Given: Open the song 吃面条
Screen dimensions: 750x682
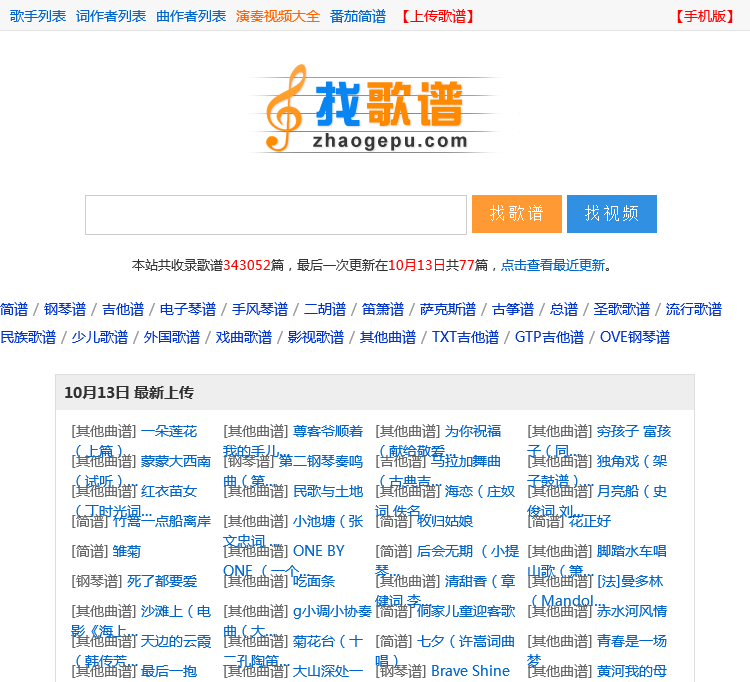Looking at the screenshot, I should 314,581.
